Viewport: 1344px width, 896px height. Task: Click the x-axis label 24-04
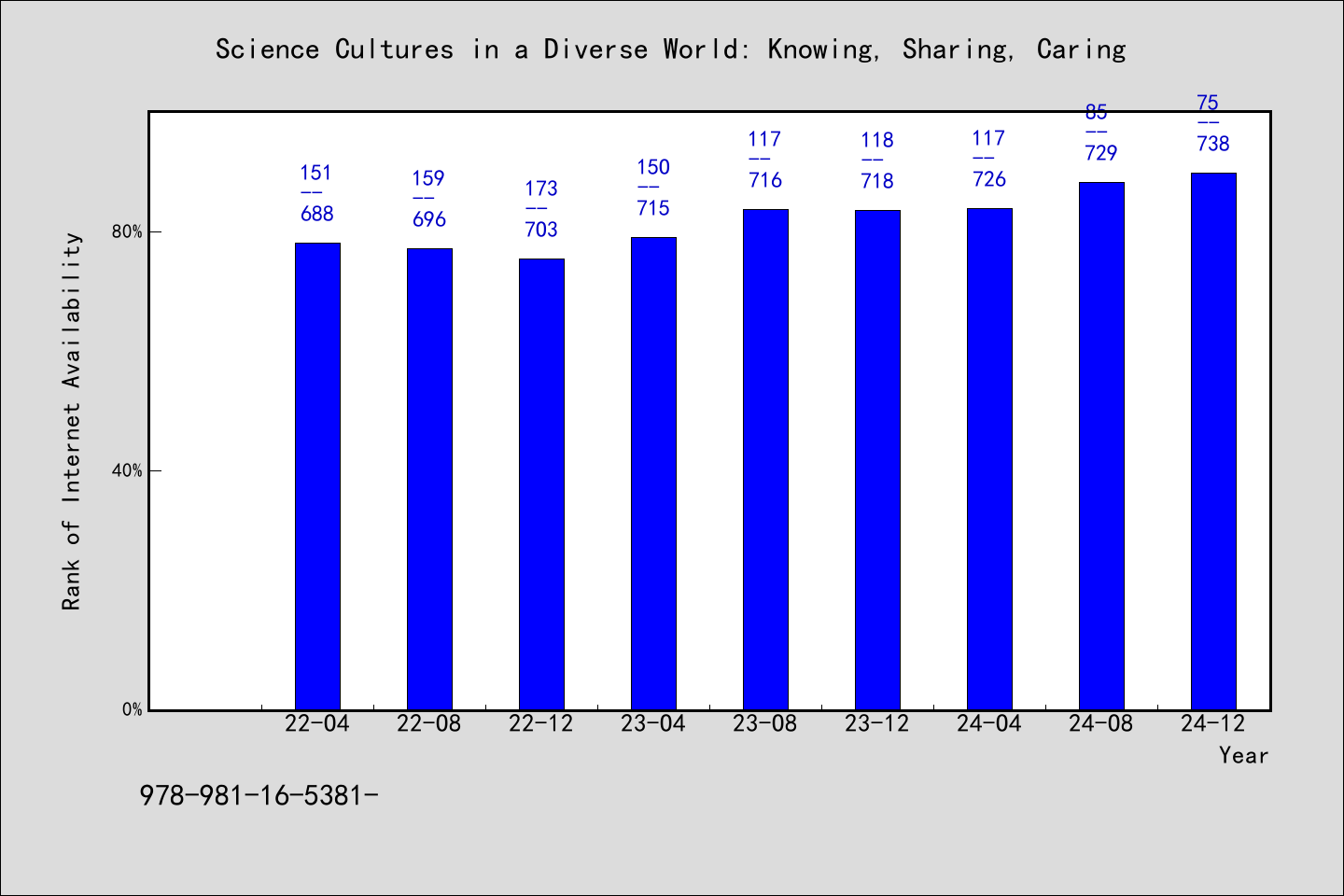[989, 723]
